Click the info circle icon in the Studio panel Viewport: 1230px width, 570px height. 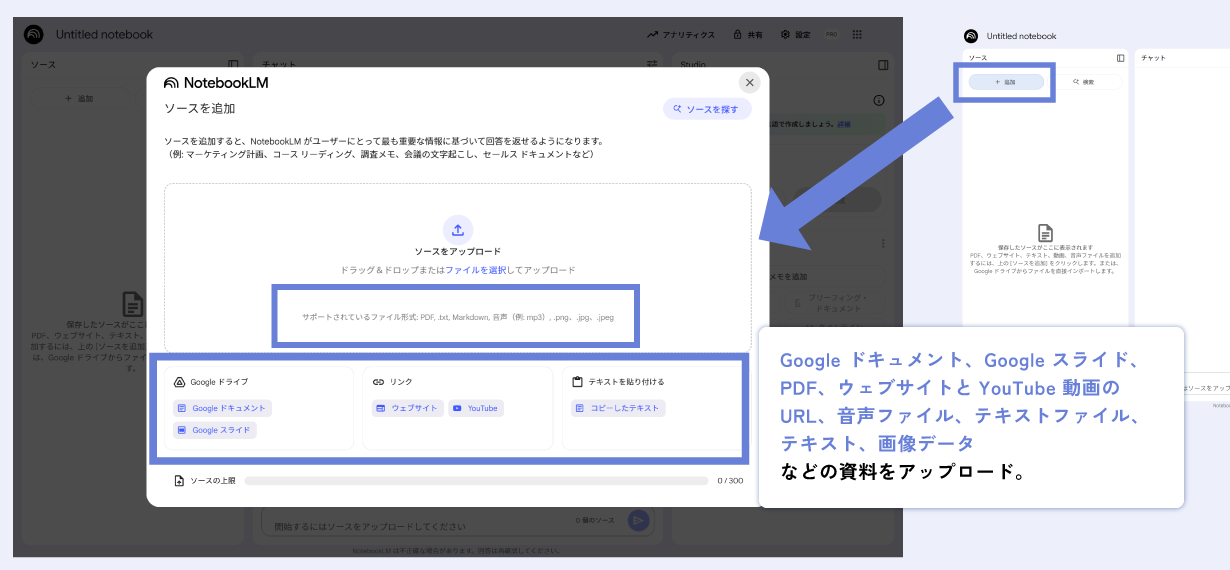click(x=879, y=100)
